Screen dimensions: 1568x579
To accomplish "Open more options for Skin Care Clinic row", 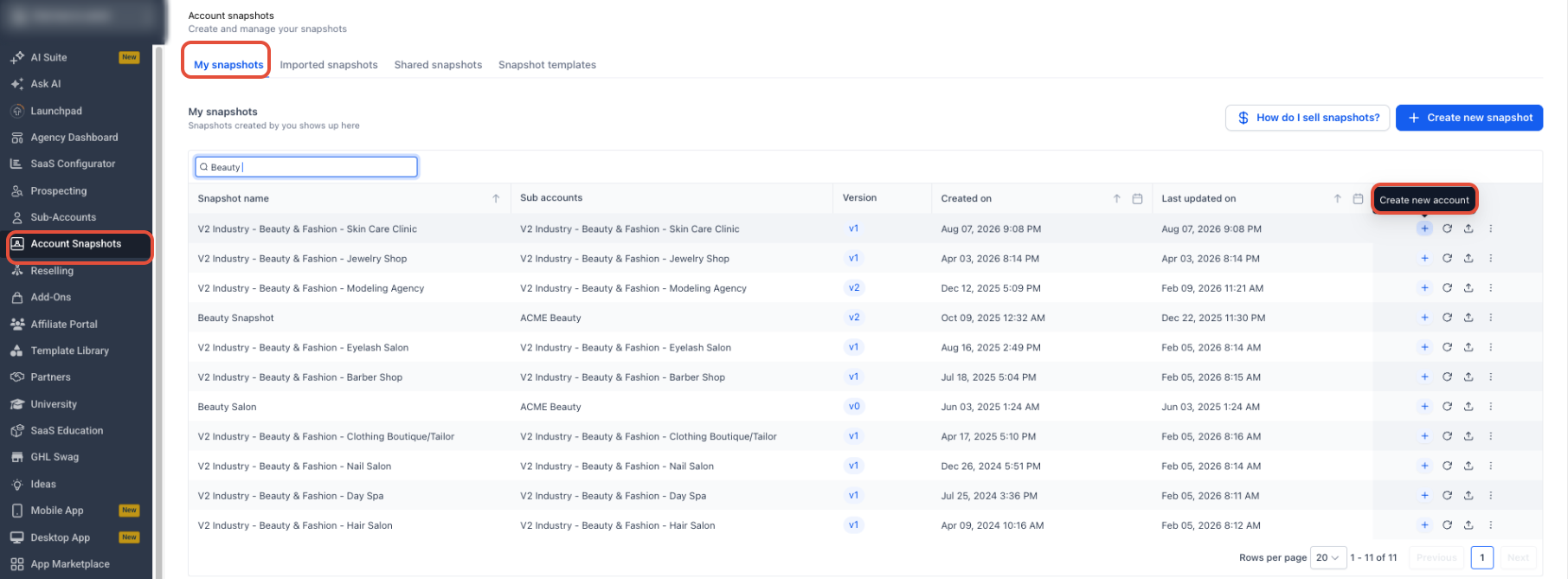I will click(1490, 228).
